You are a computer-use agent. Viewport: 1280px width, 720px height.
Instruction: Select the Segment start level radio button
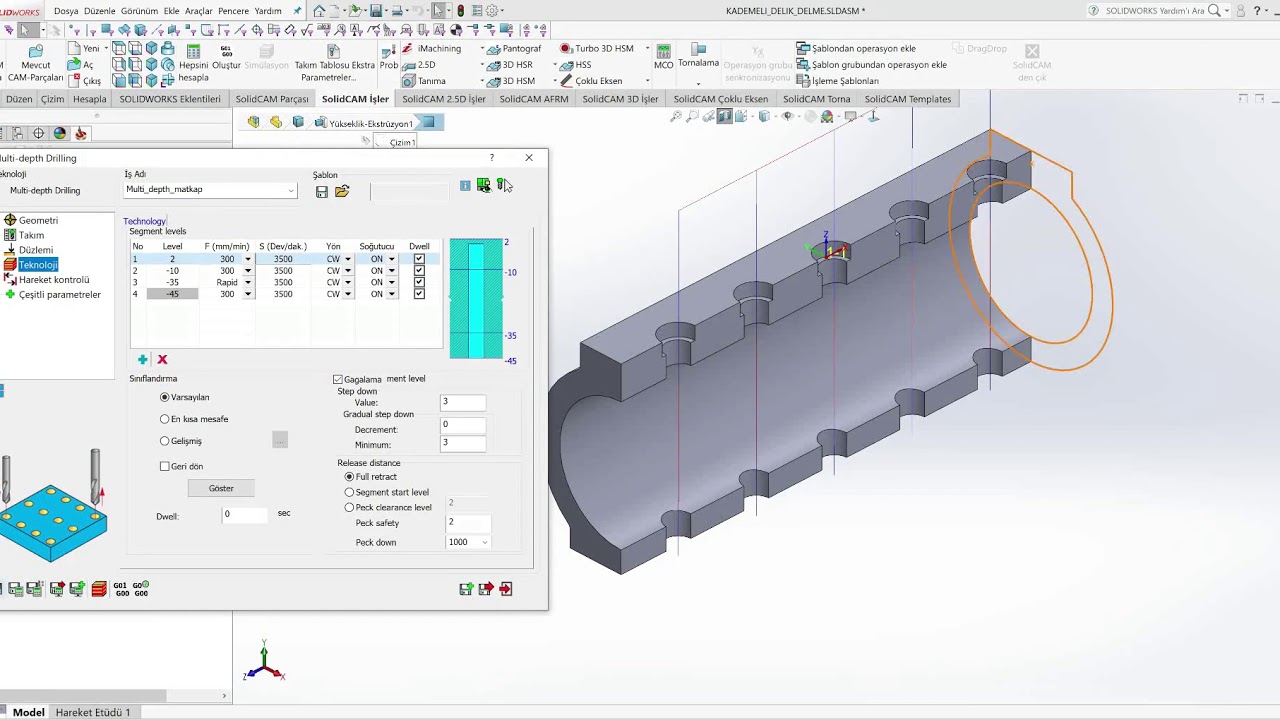point(349,492)
